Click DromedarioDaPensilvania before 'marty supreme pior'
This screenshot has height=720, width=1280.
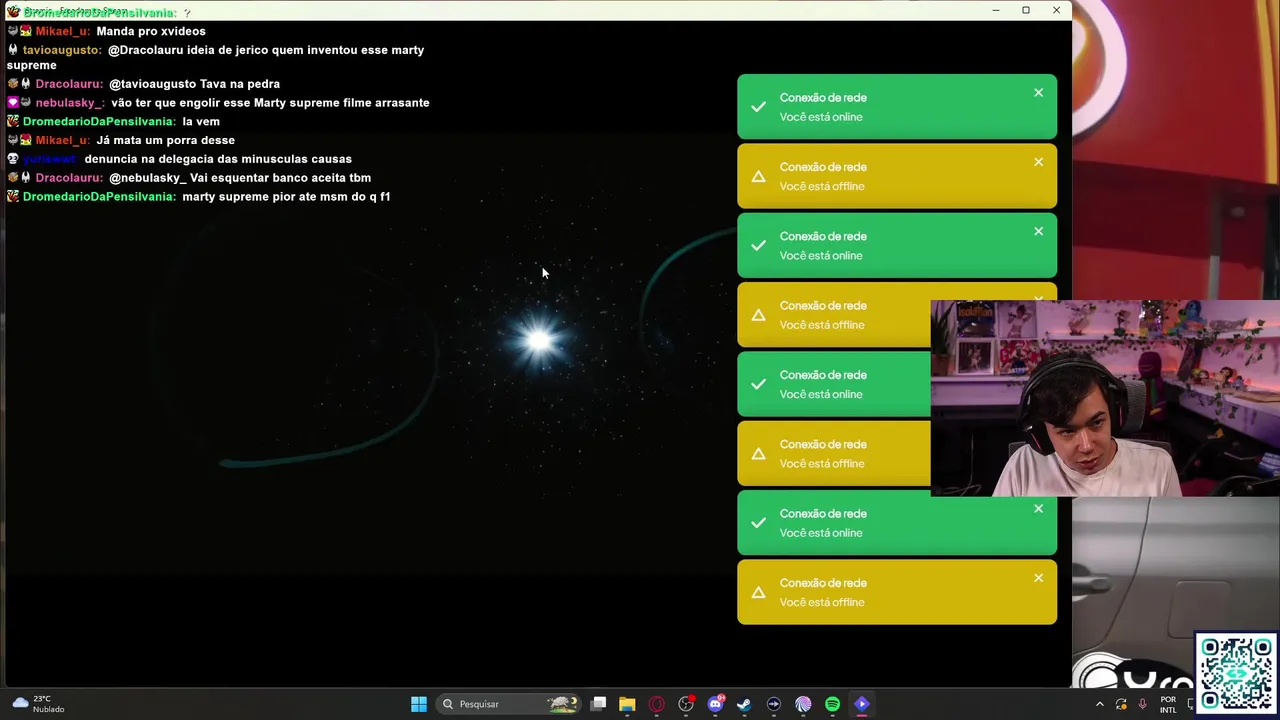click(x=99, y=197)
